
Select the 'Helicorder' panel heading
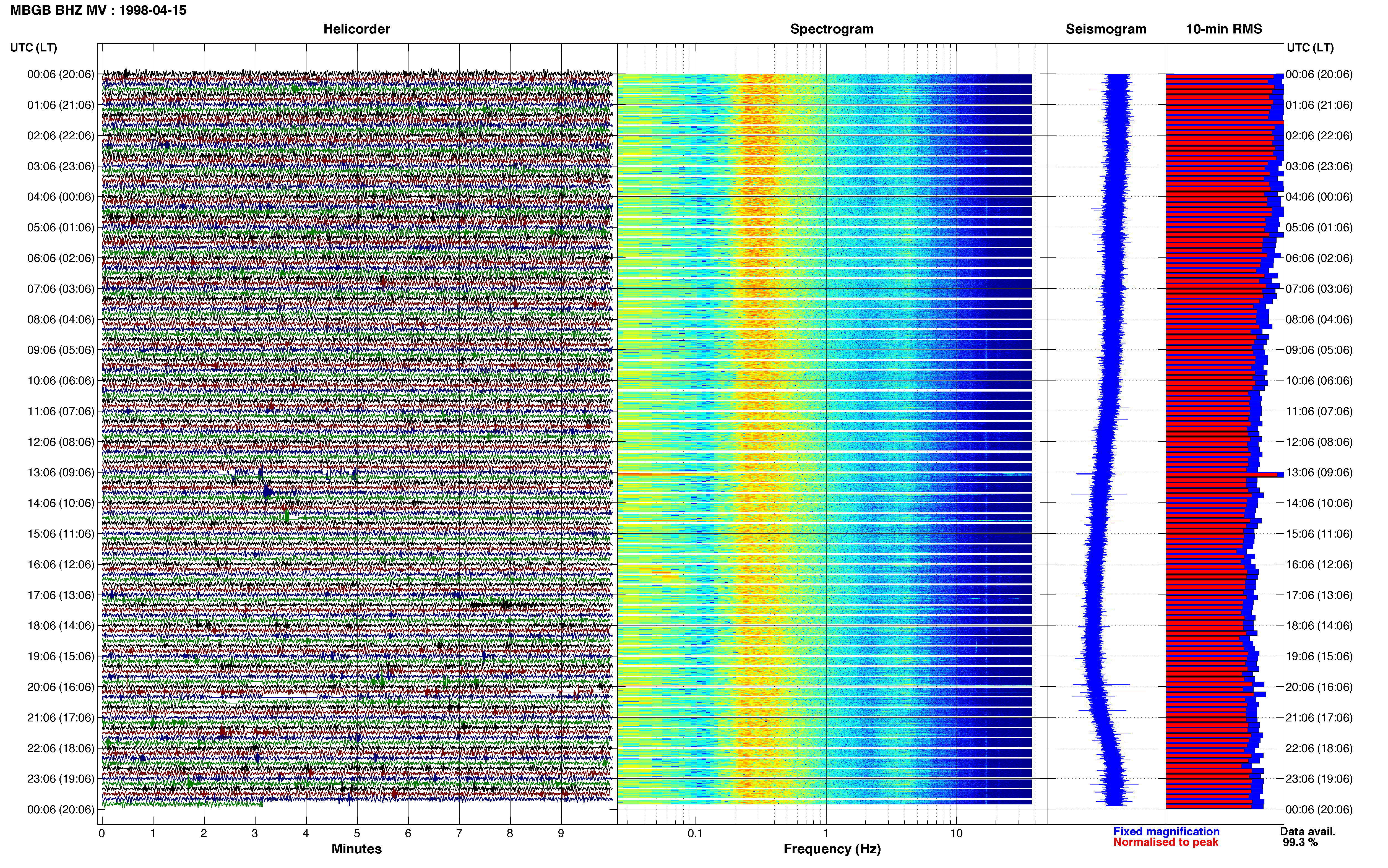[356, 29]
